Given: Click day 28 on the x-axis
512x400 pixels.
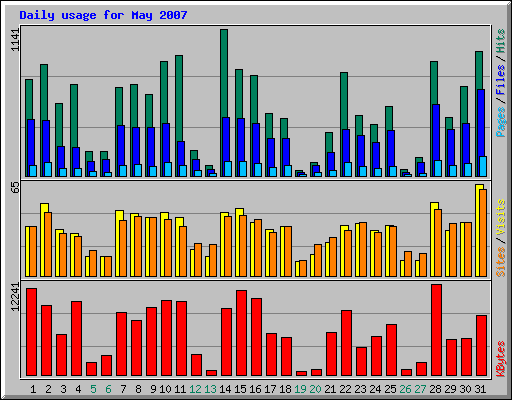Looking at the screenshot, I should pos(435,389).
